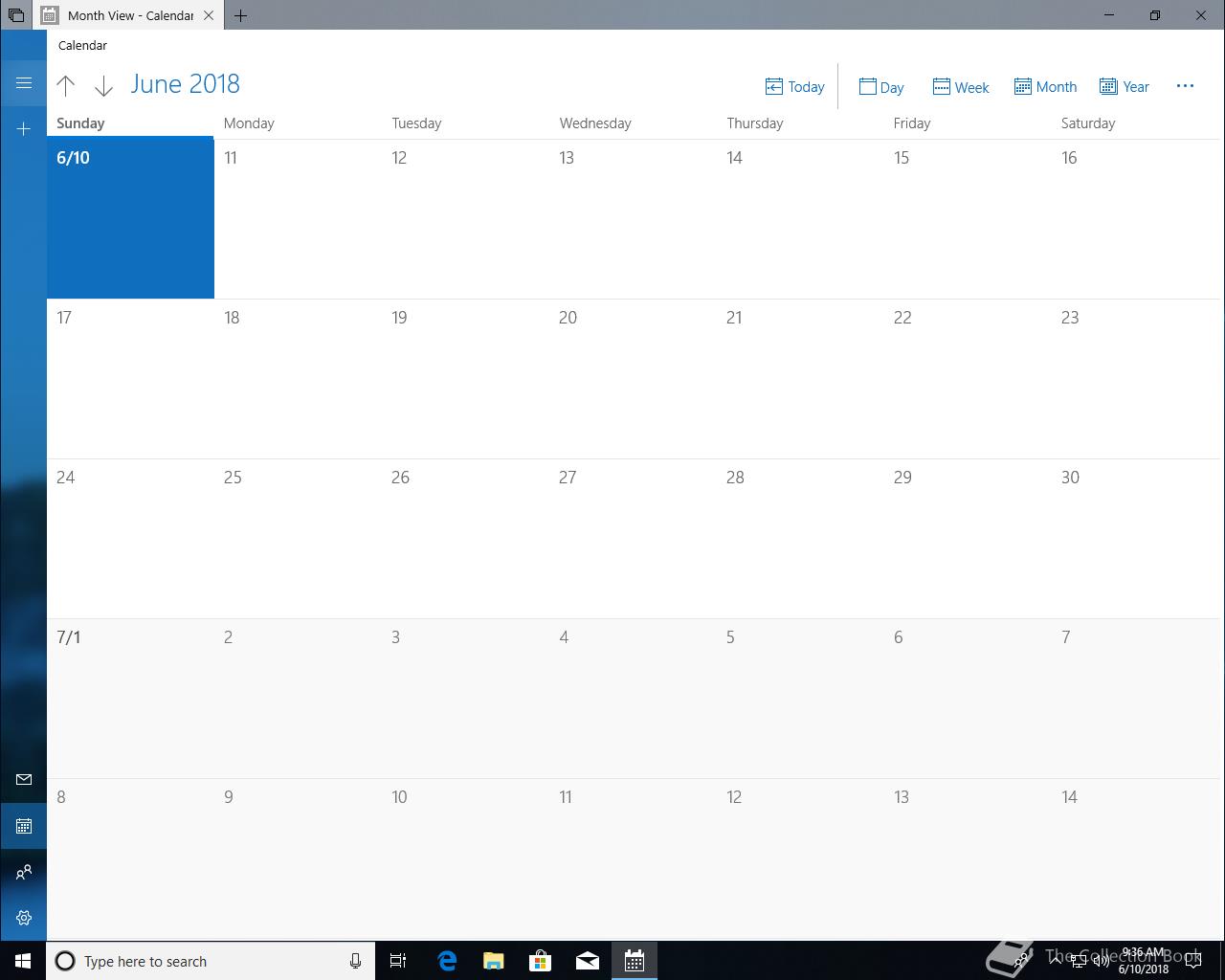The height and width of the screenshot is (980, 1225).
Task: Activate Cortana microphone in search box
Action: click(x=355, y=961)
